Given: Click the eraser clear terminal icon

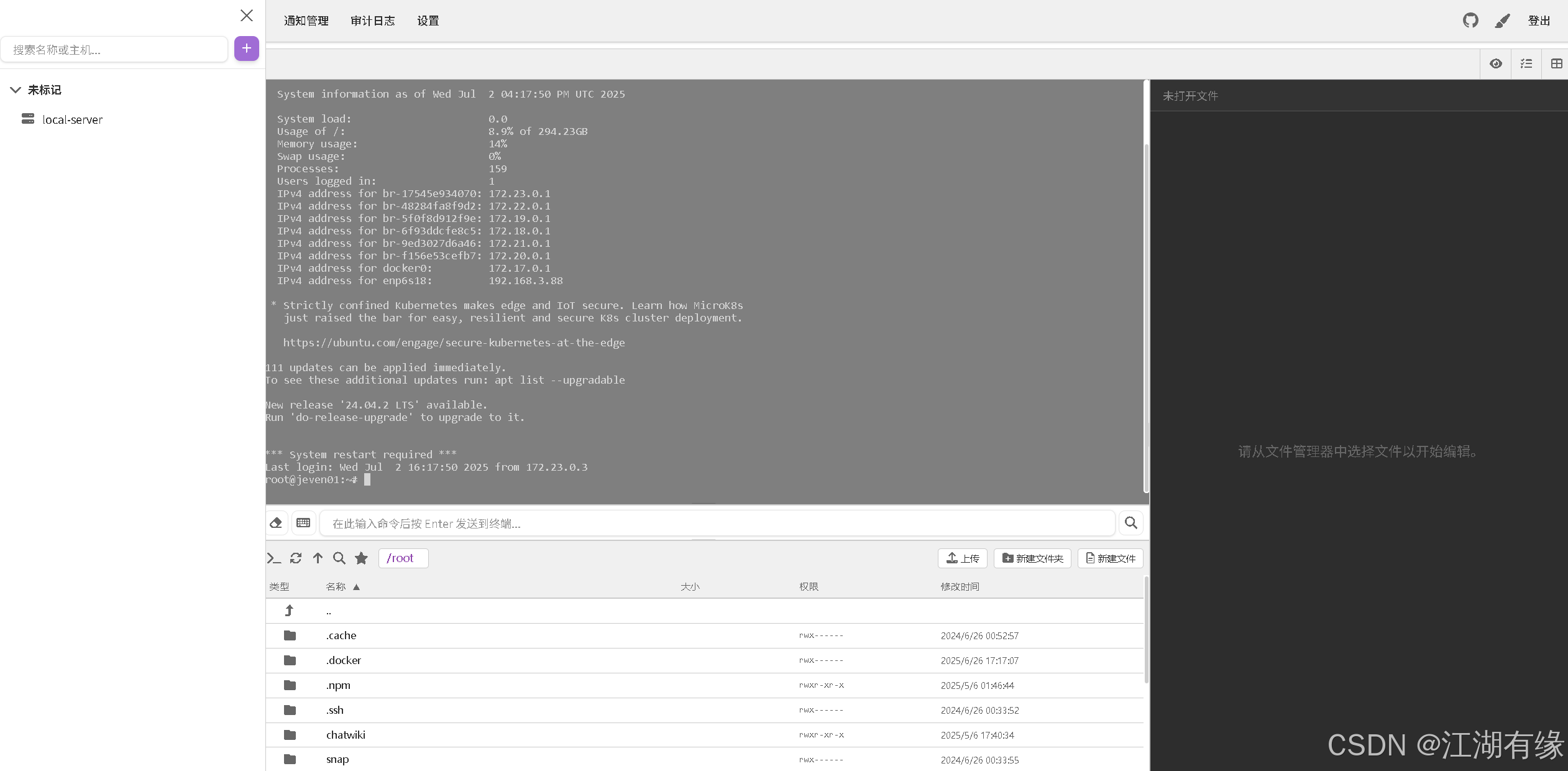Looking at the screenshot, I should point(276,523).
